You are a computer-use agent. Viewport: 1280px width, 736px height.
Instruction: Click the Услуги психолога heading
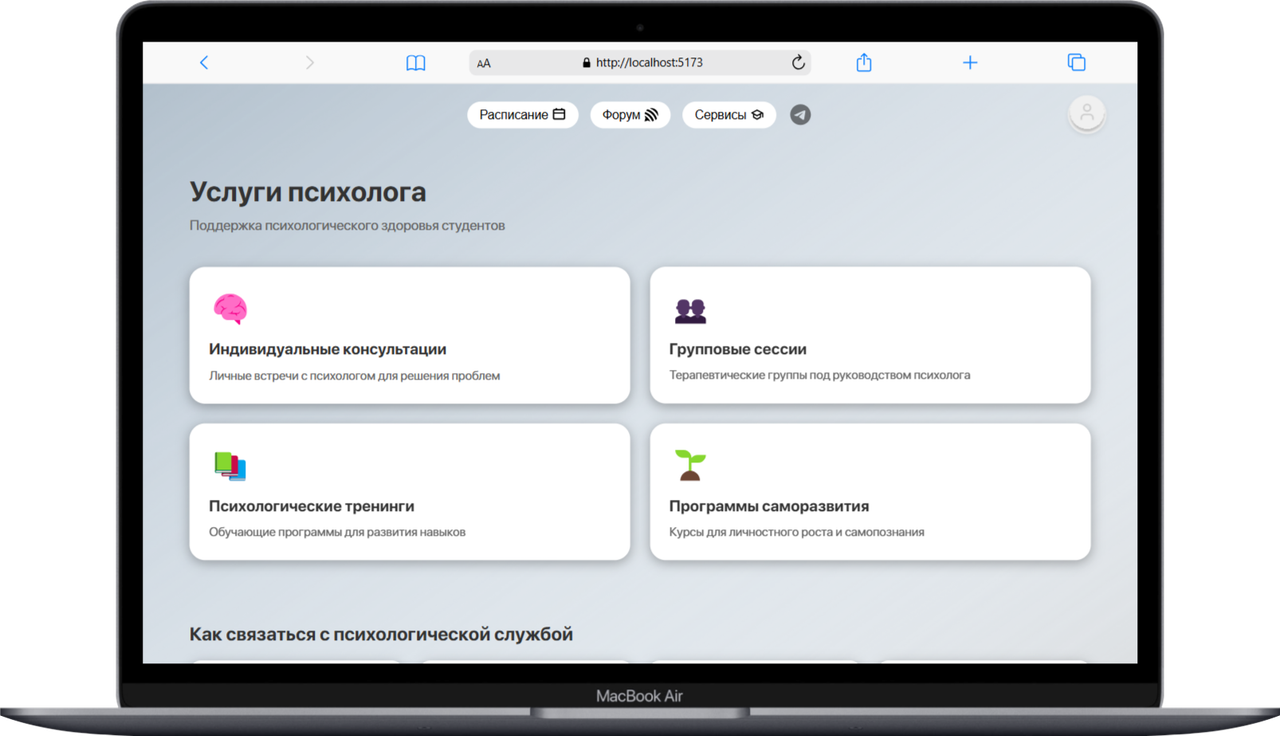308,192
